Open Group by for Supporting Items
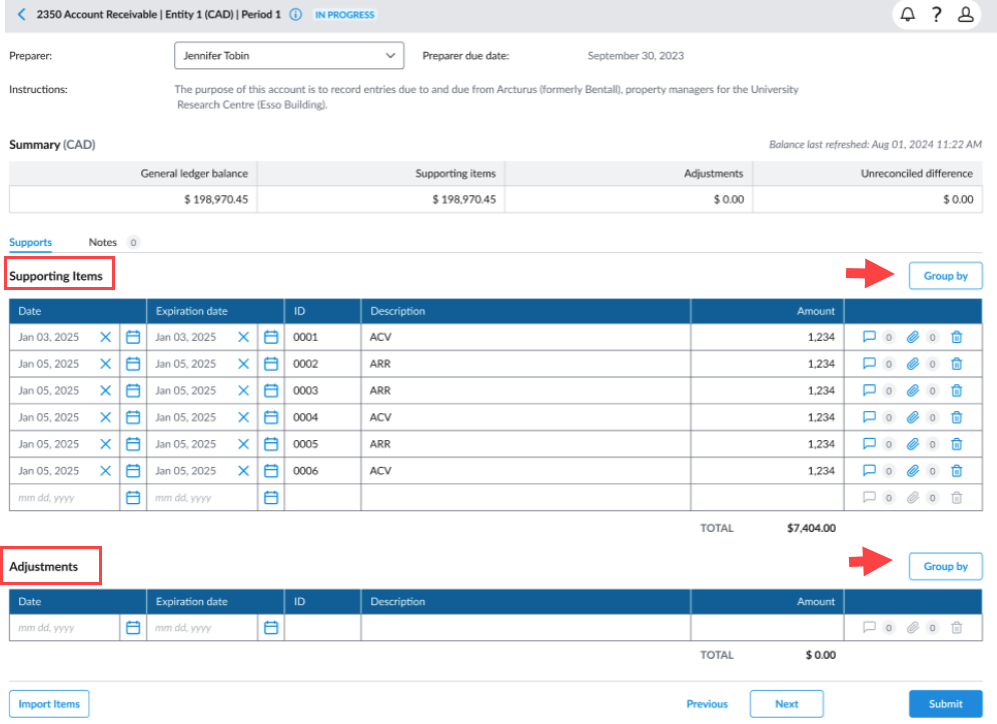Screen dimensions: 997x724 945,276
